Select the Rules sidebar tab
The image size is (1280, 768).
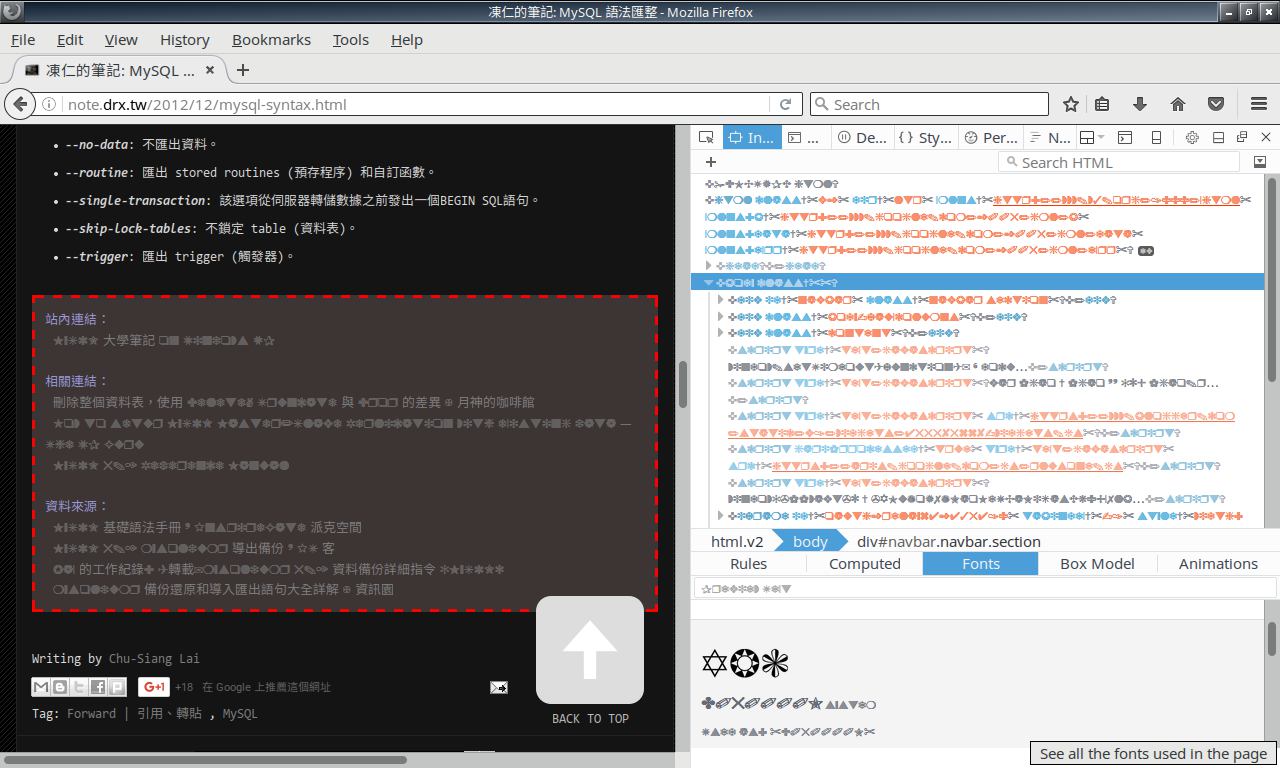click(x=749, y=564)
